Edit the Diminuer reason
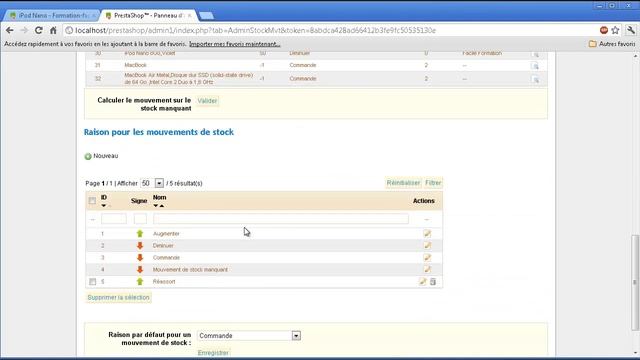 [x=427, y=245]
